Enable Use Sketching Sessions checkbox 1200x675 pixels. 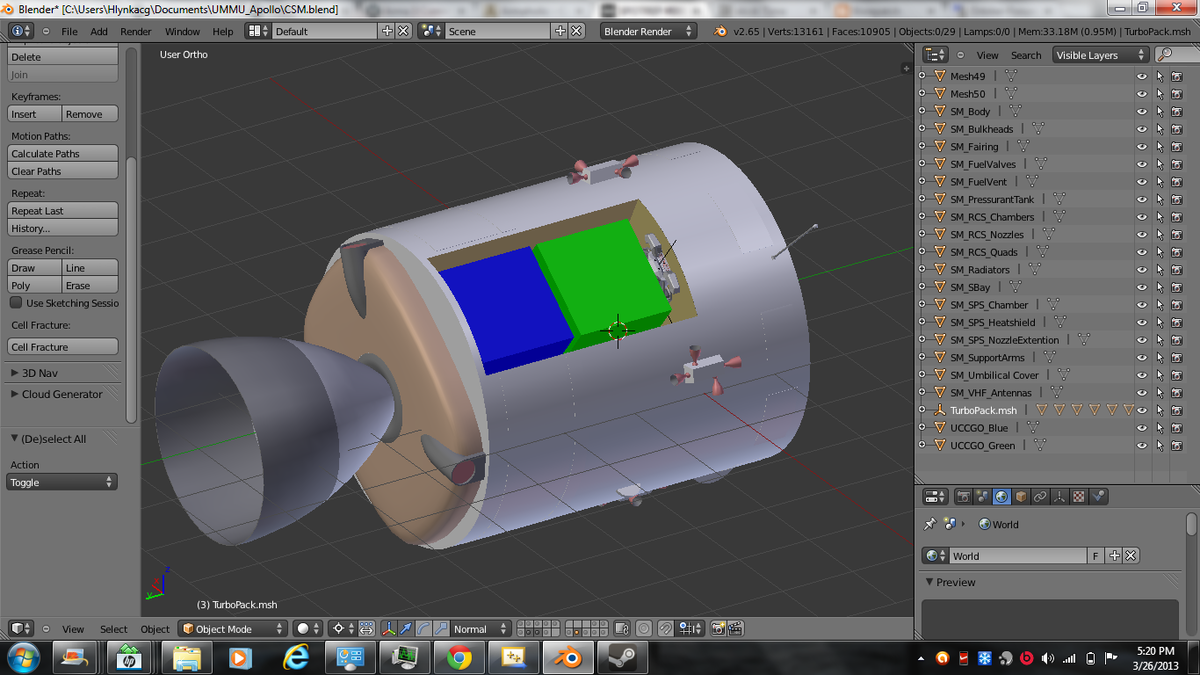pos(16,303)
